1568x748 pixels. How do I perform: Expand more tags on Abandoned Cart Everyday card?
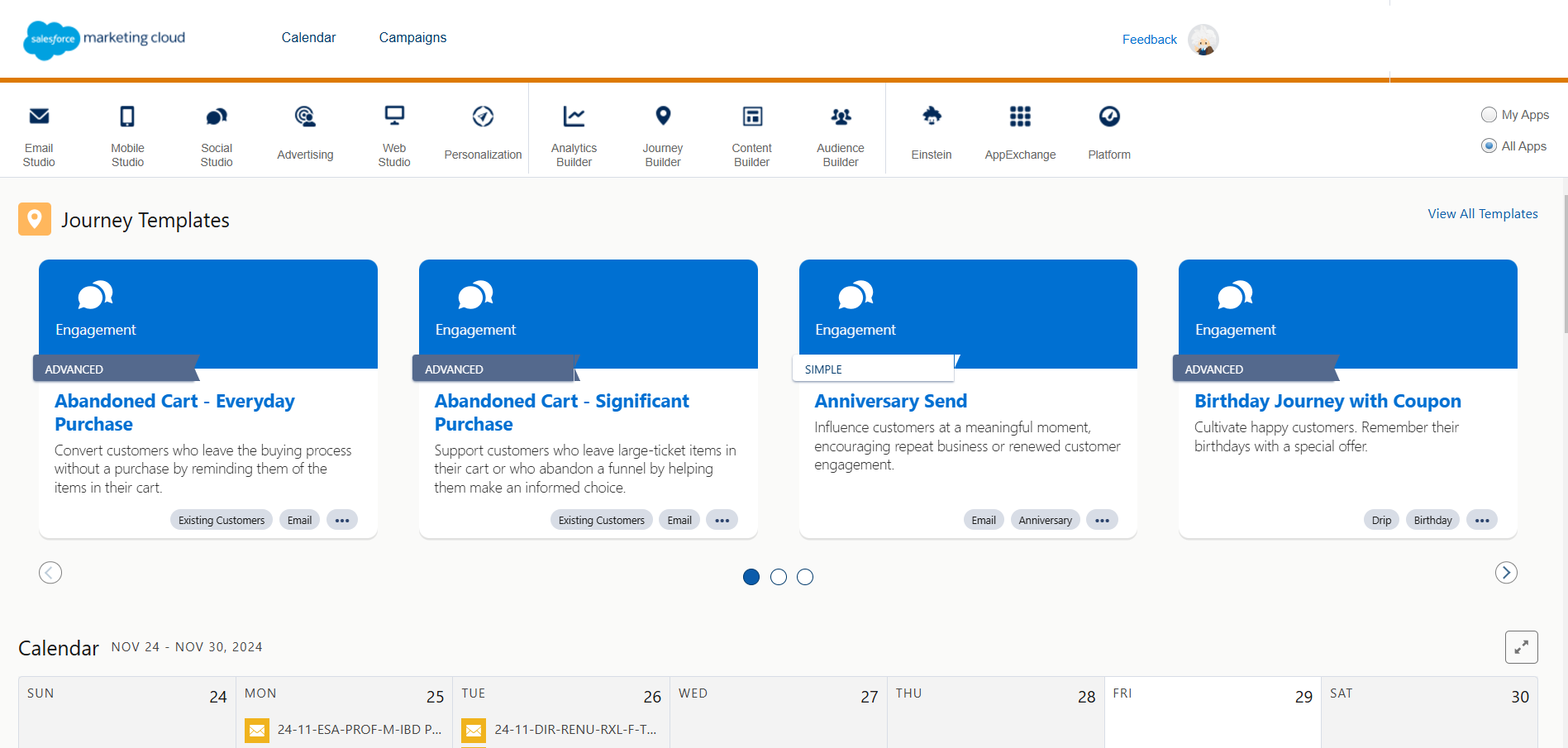point(342,520)
